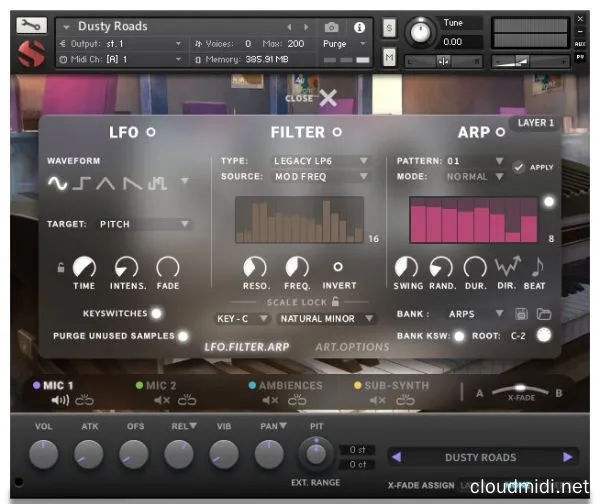Open the Natural Minor scale dropdown
600x504 pixels.
[326, 319]
